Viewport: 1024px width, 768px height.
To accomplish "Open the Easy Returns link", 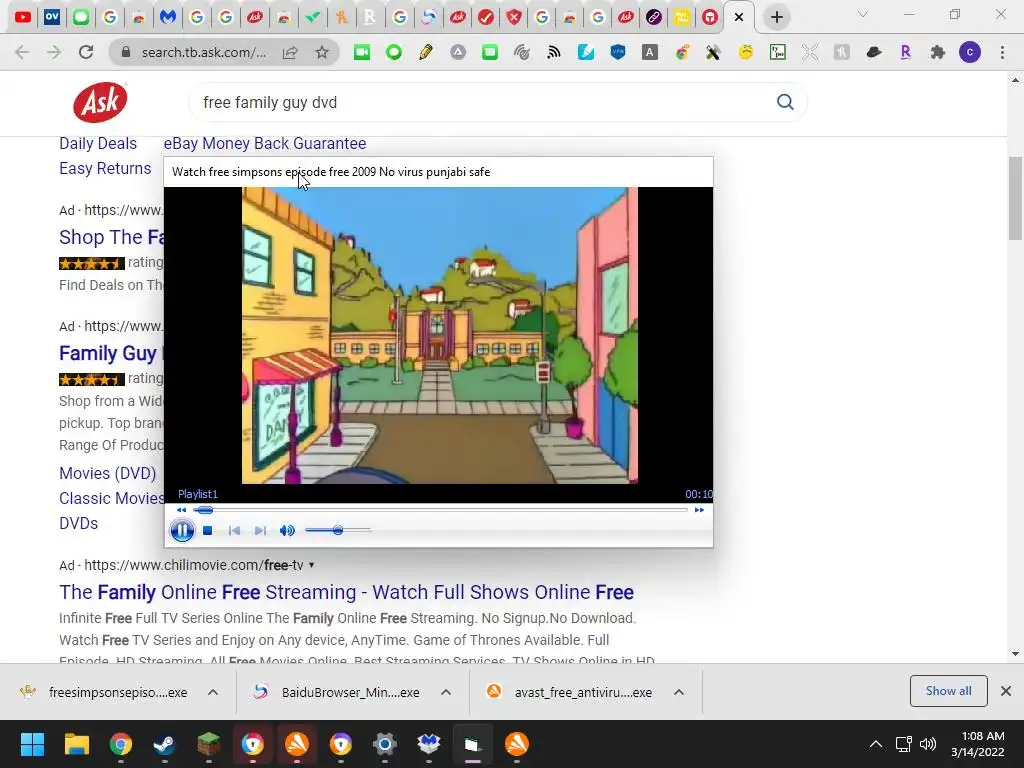I will tap(105, 168).
